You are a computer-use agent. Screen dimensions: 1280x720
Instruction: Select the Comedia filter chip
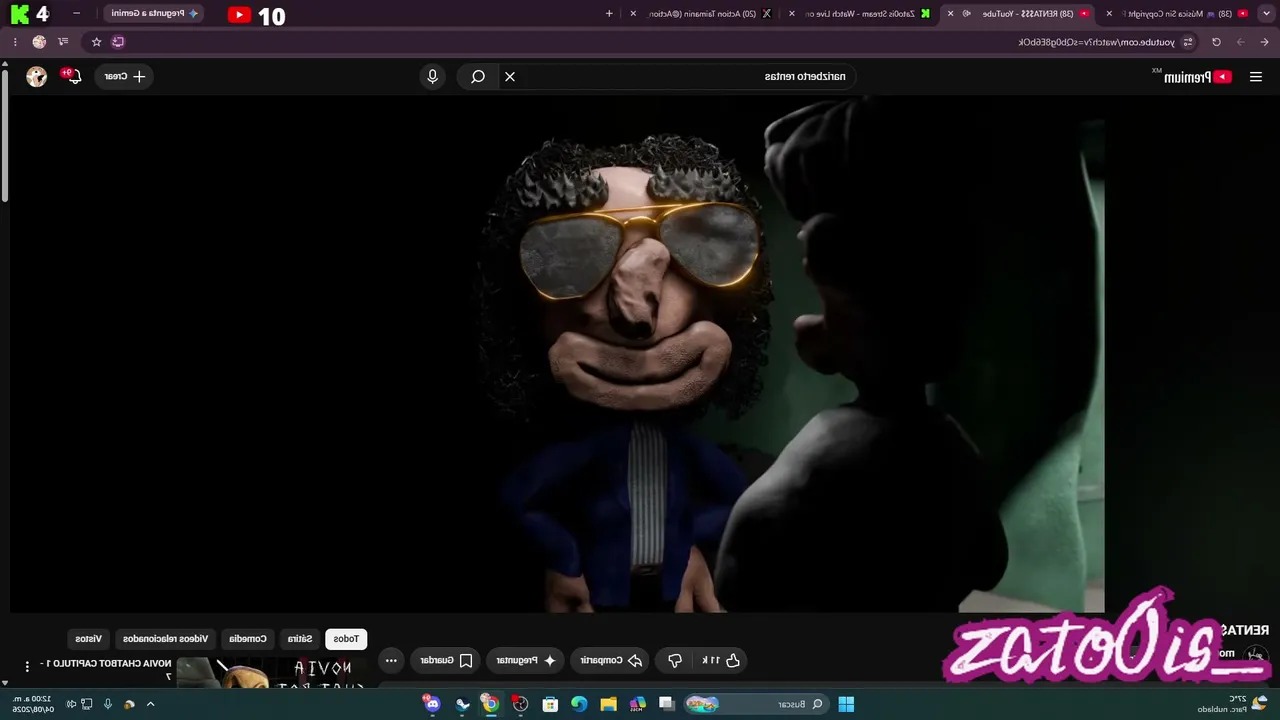tap(248, 639)
